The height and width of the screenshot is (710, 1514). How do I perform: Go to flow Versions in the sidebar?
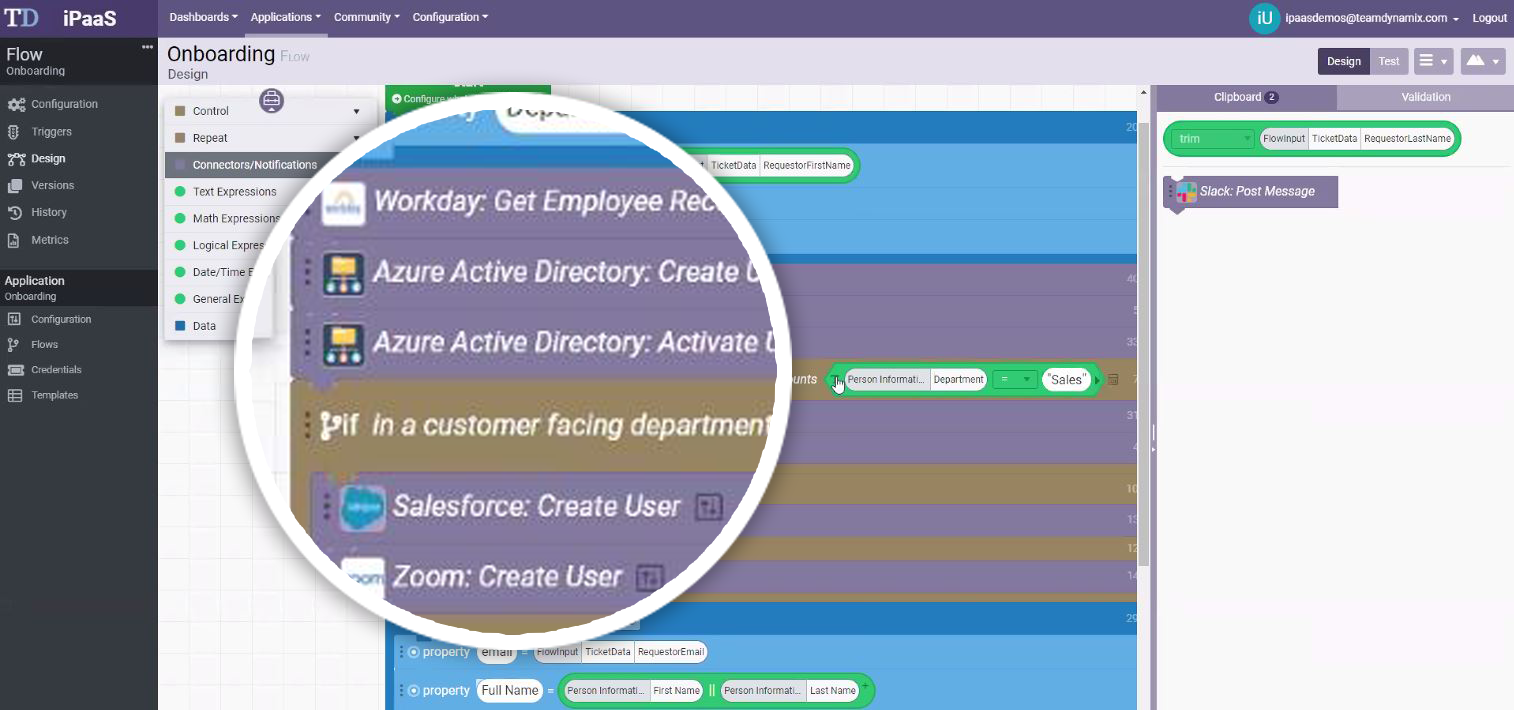(52, 185)
